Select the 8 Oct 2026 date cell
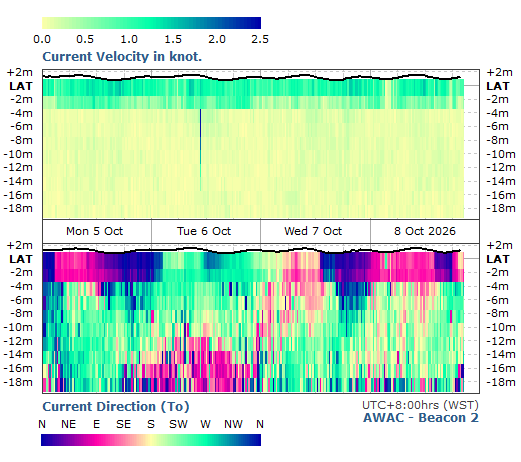 [425, 231]
